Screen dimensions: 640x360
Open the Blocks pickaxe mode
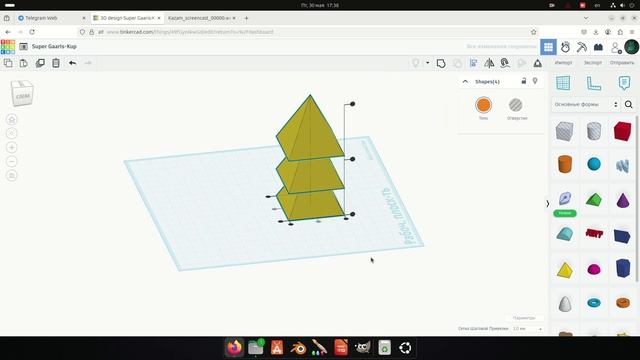click(x=582, y=47)
